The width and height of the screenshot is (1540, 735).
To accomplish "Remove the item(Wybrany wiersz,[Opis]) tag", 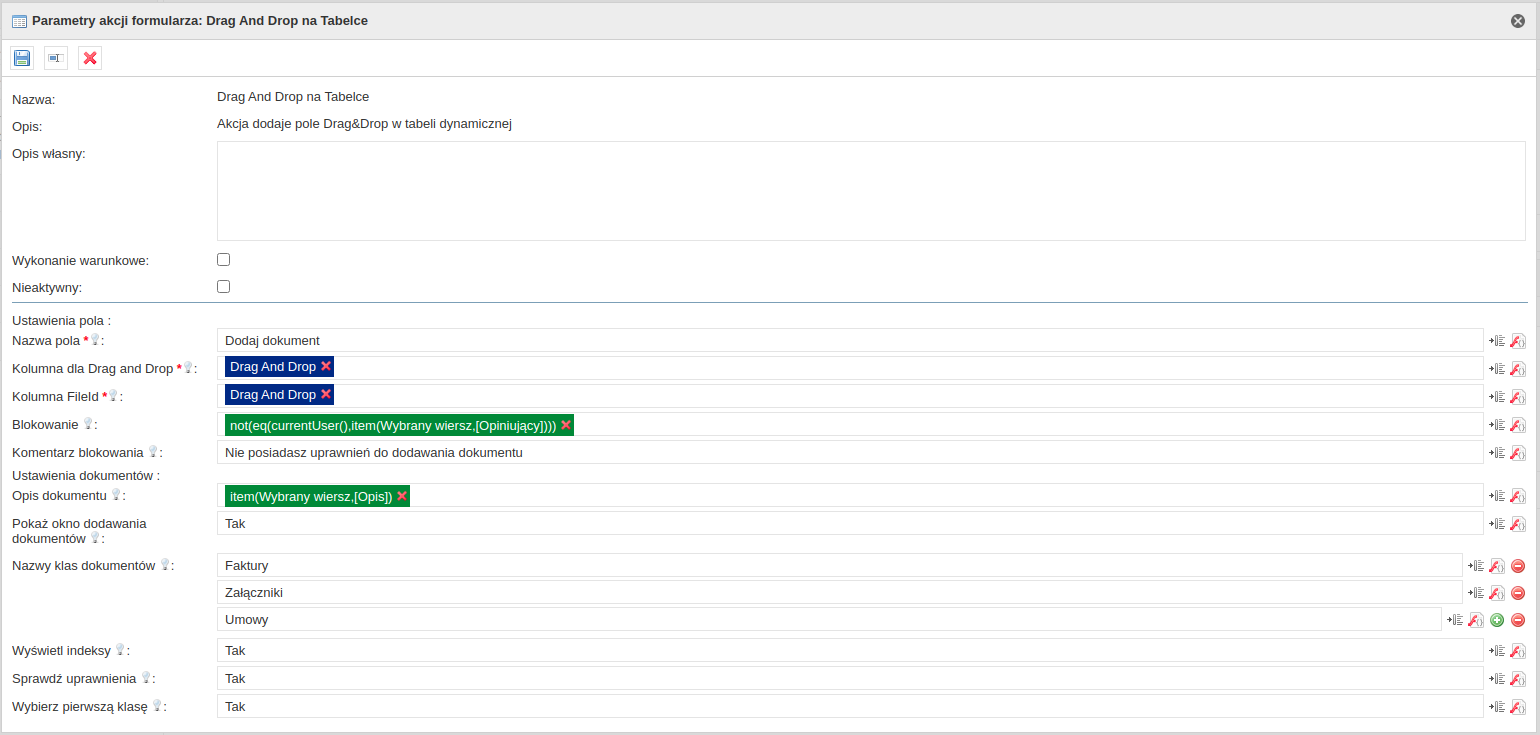I will 402,495.
